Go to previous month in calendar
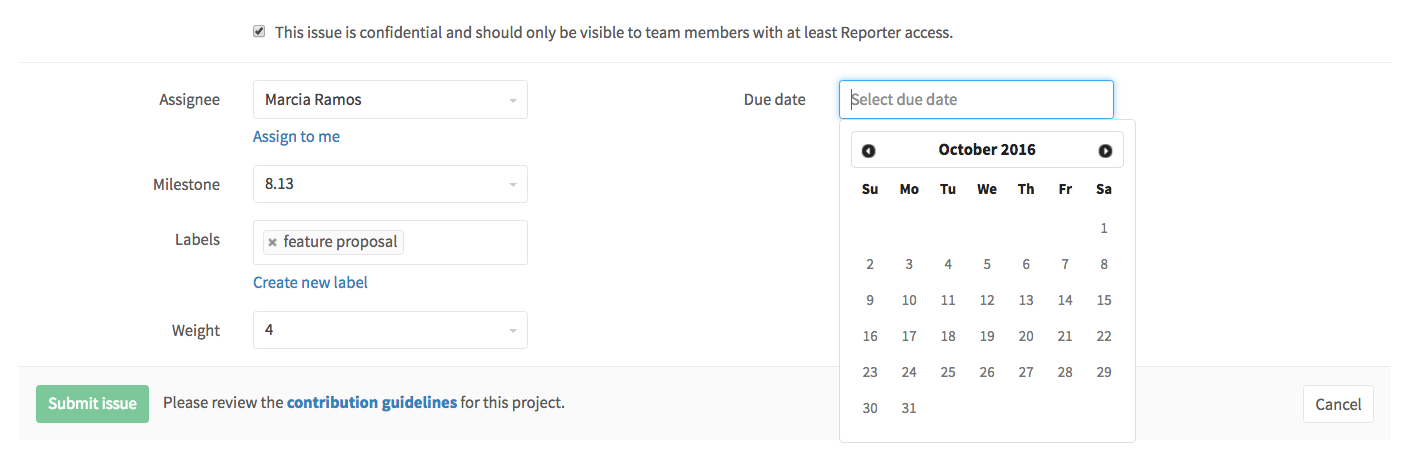The image size is (1415, 455). 868,151
